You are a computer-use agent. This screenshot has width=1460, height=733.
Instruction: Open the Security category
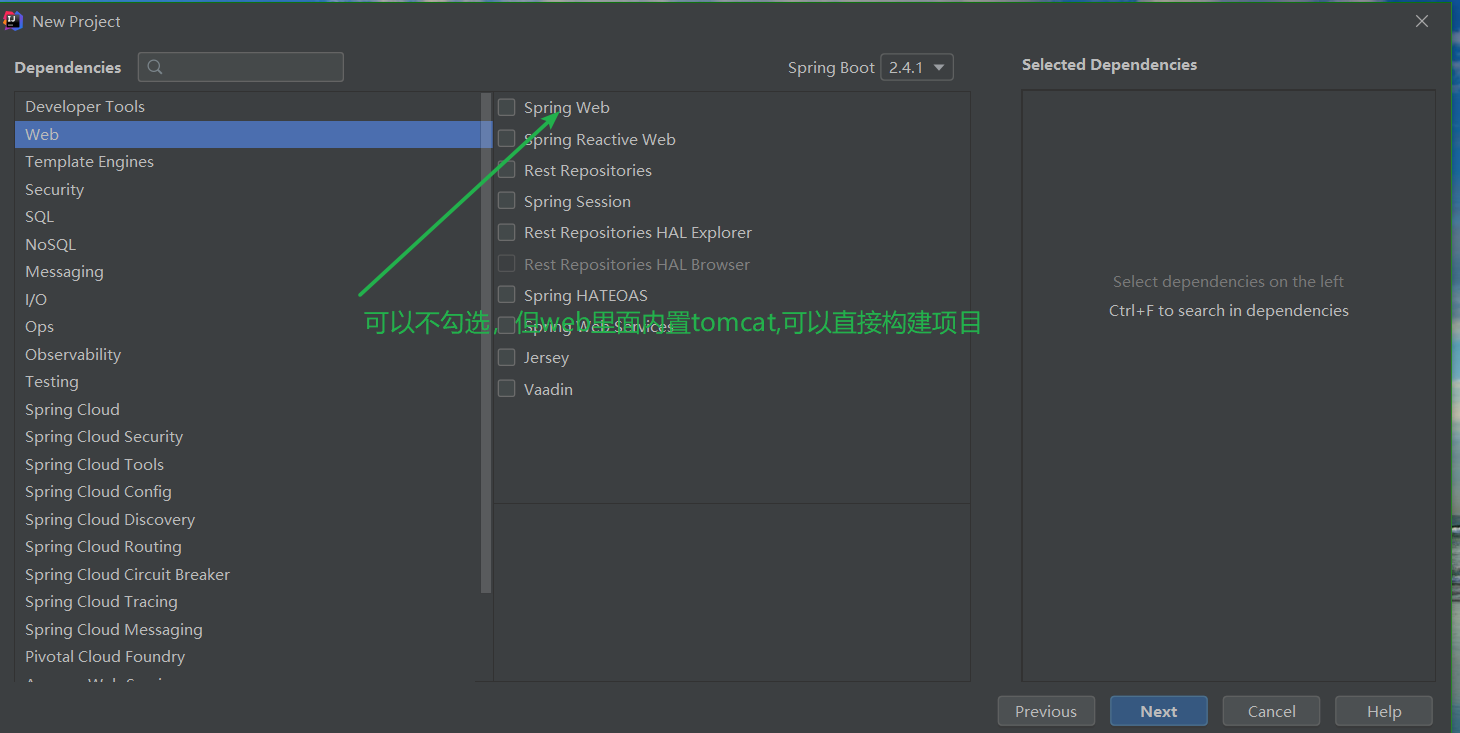coord(248,189)
